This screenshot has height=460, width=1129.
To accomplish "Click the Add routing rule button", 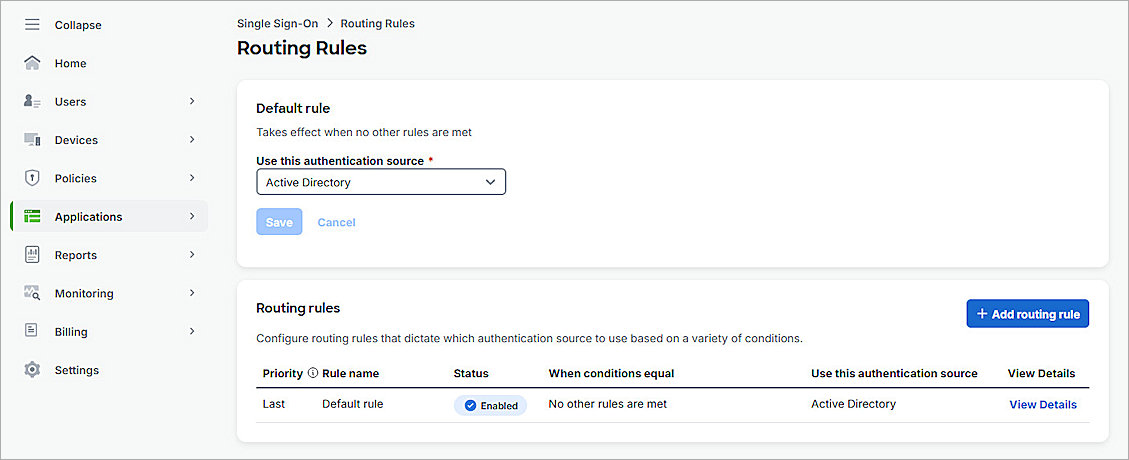I will coord(1027,314).
